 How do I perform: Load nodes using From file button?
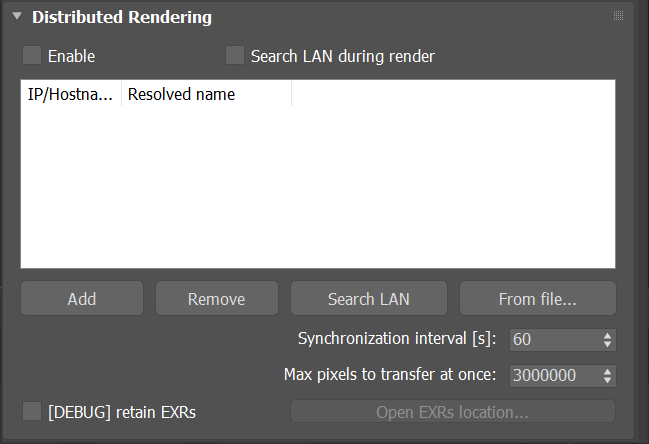point(538,298)
